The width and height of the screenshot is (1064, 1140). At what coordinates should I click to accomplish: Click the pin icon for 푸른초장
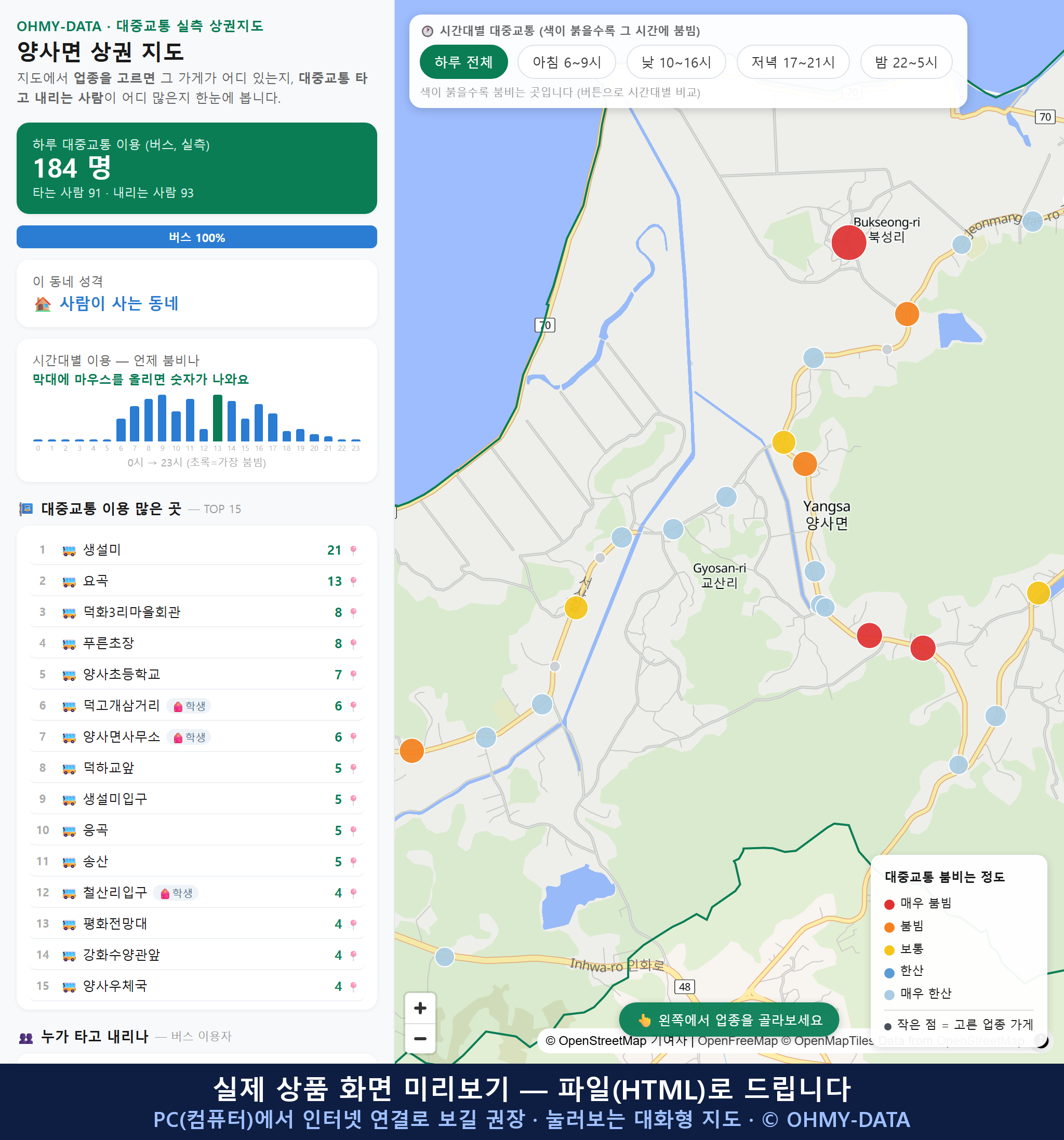click(353, 643)
